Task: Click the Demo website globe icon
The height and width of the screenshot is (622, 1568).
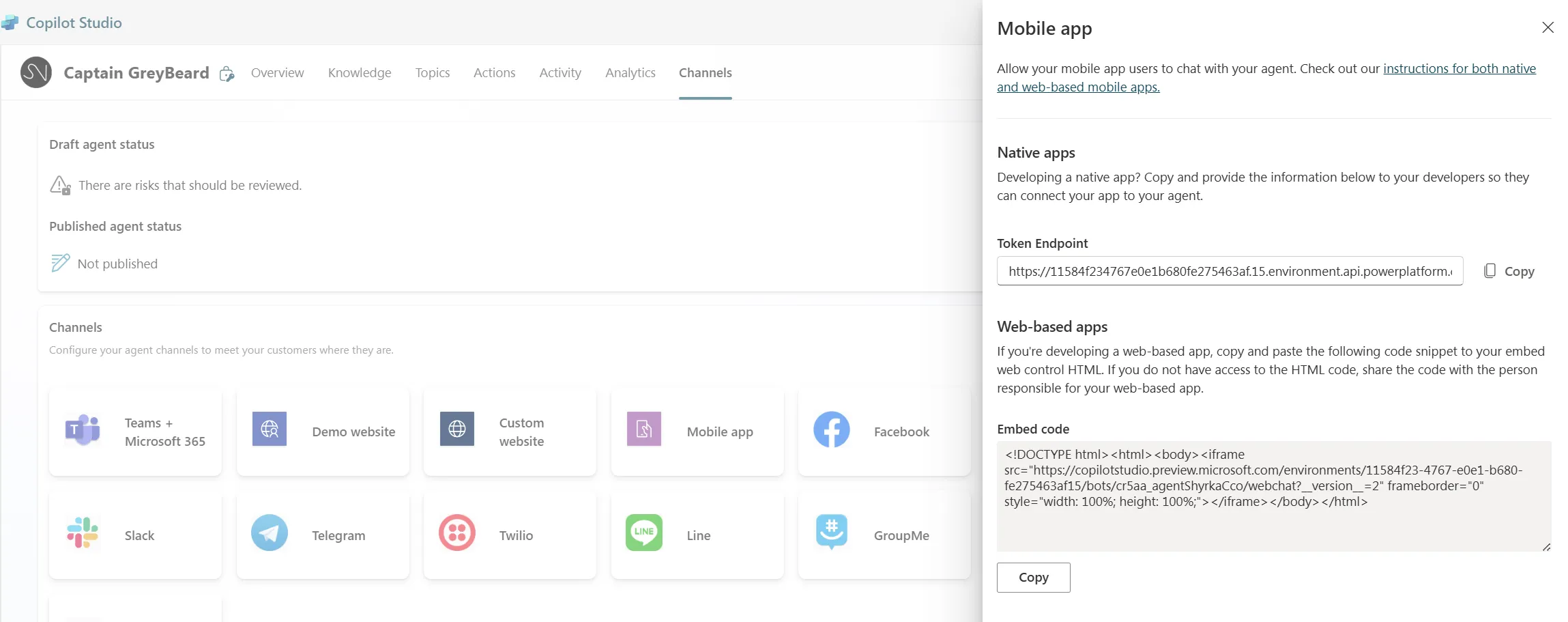Action: tap(270, 429)
